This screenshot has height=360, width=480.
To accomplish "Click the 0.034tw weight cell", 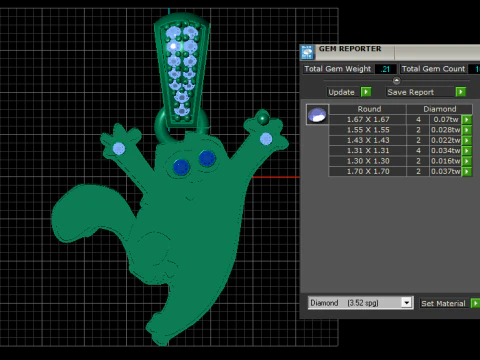I will point(446,150).
